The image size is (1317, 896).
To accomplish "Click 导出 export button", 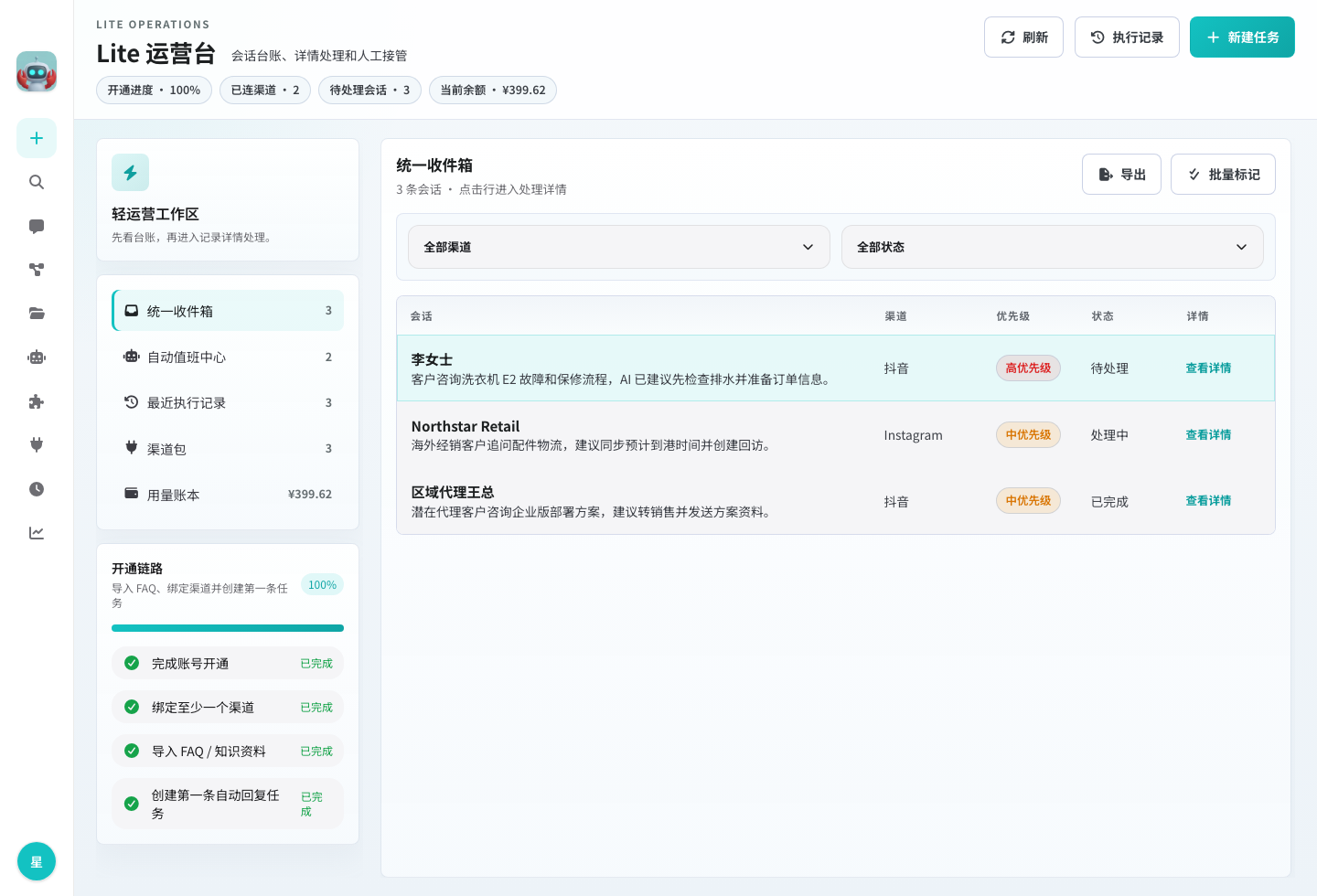I will coord(1121,175).
